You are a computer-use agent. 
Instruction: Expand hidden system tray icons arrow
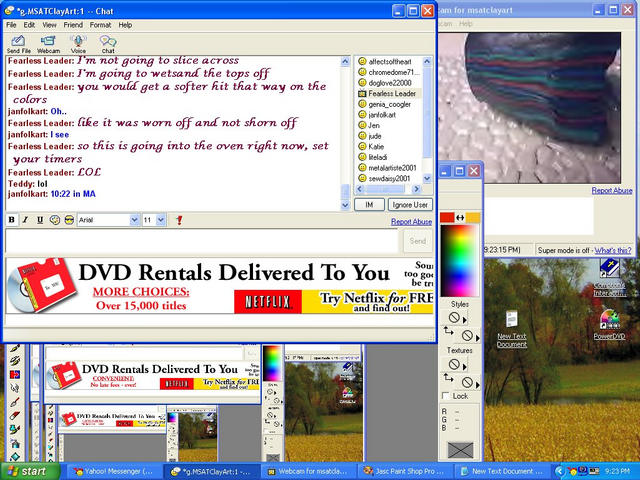point(559,472)
